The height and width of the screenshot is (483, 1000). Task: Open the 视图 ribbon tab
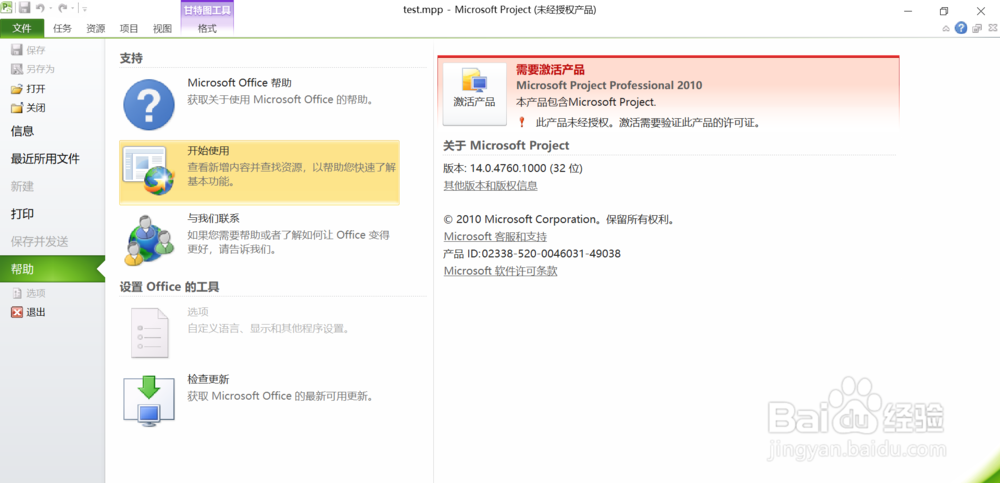pyautogui.click(x=162, y=28)
